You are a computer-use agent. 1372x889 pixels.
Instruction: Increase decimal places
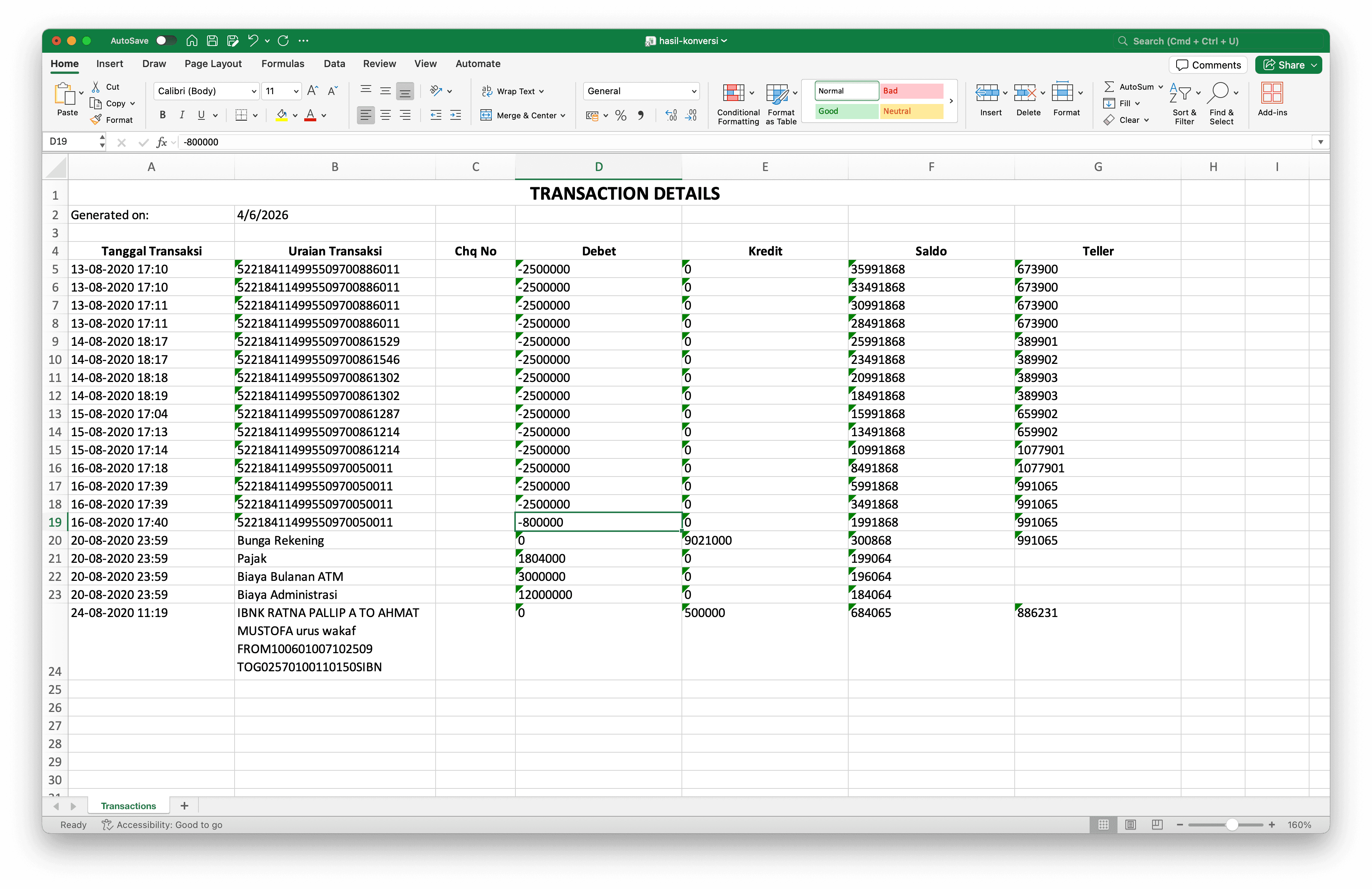pyautogui.click(x=671, y=115)
